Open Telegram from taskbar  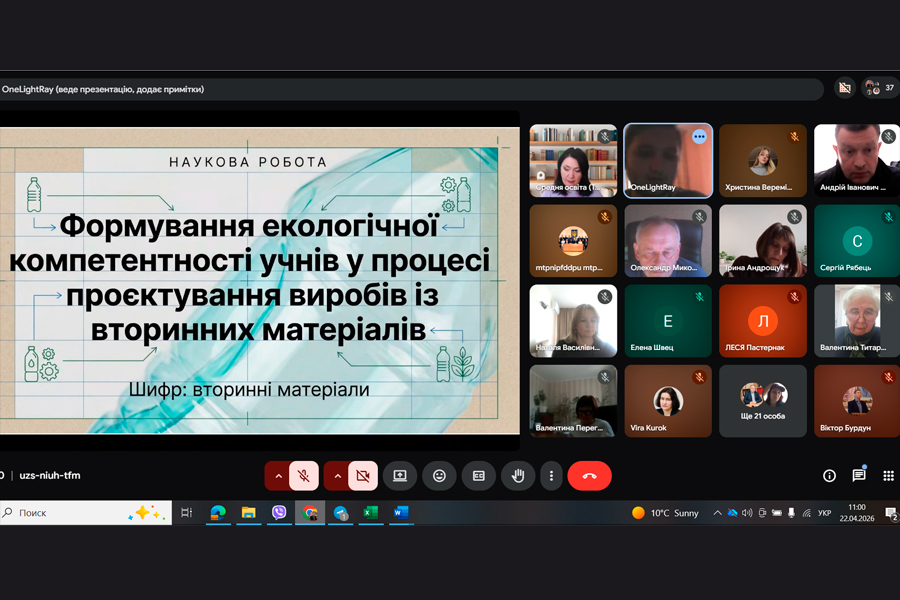pyautogui.click(x=340, y=513)
